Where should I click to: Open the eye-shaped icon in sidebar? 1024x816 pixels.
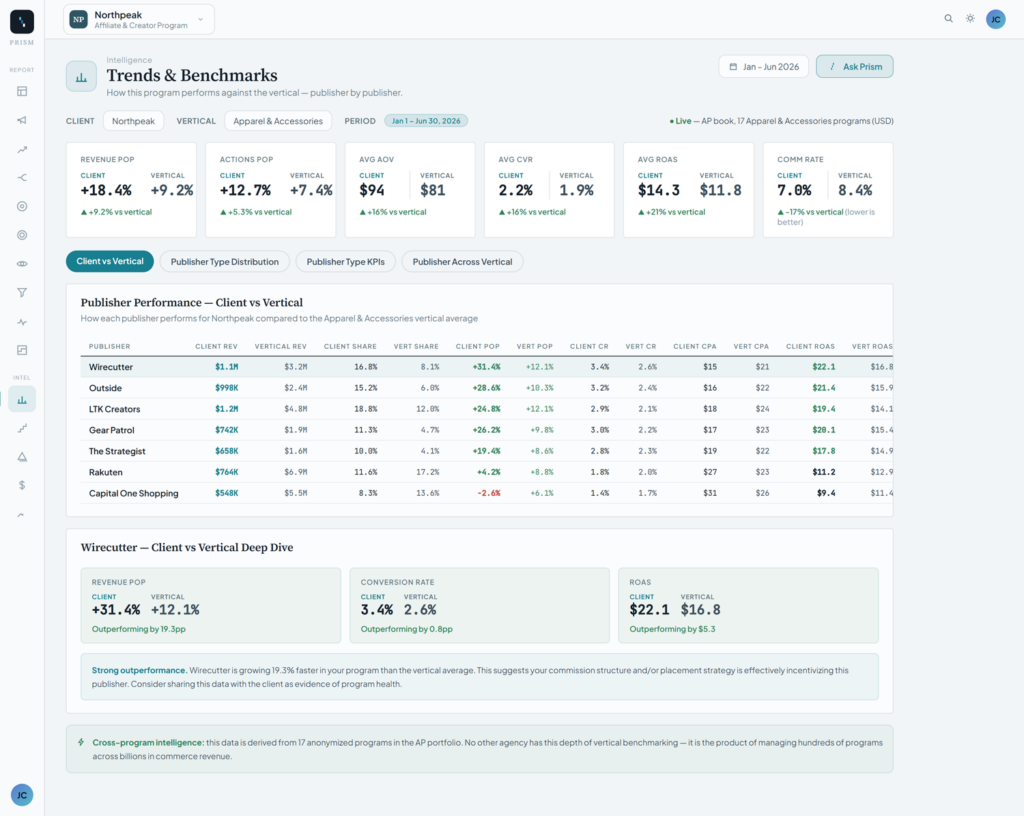tap(22, 264)
